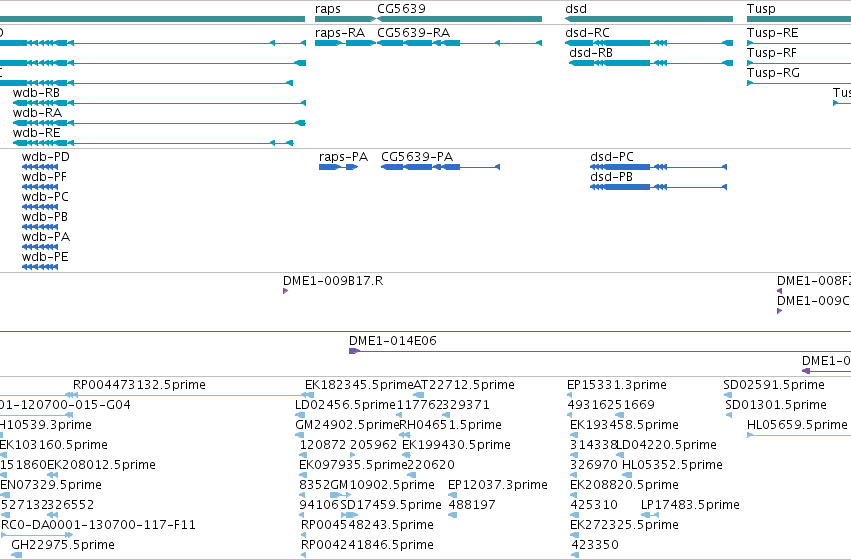
Task: Click the EK193458.5prime EST label
Action: coord(624,425)
